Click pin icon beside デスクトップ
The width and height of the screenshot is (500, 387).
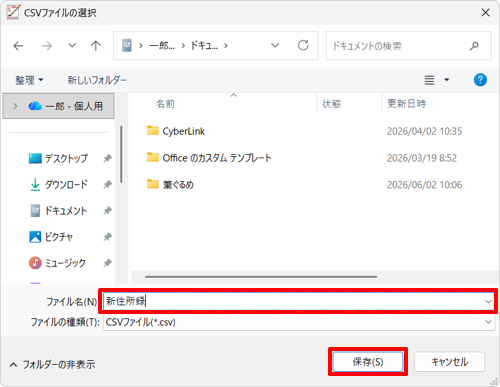pos(107,158)
